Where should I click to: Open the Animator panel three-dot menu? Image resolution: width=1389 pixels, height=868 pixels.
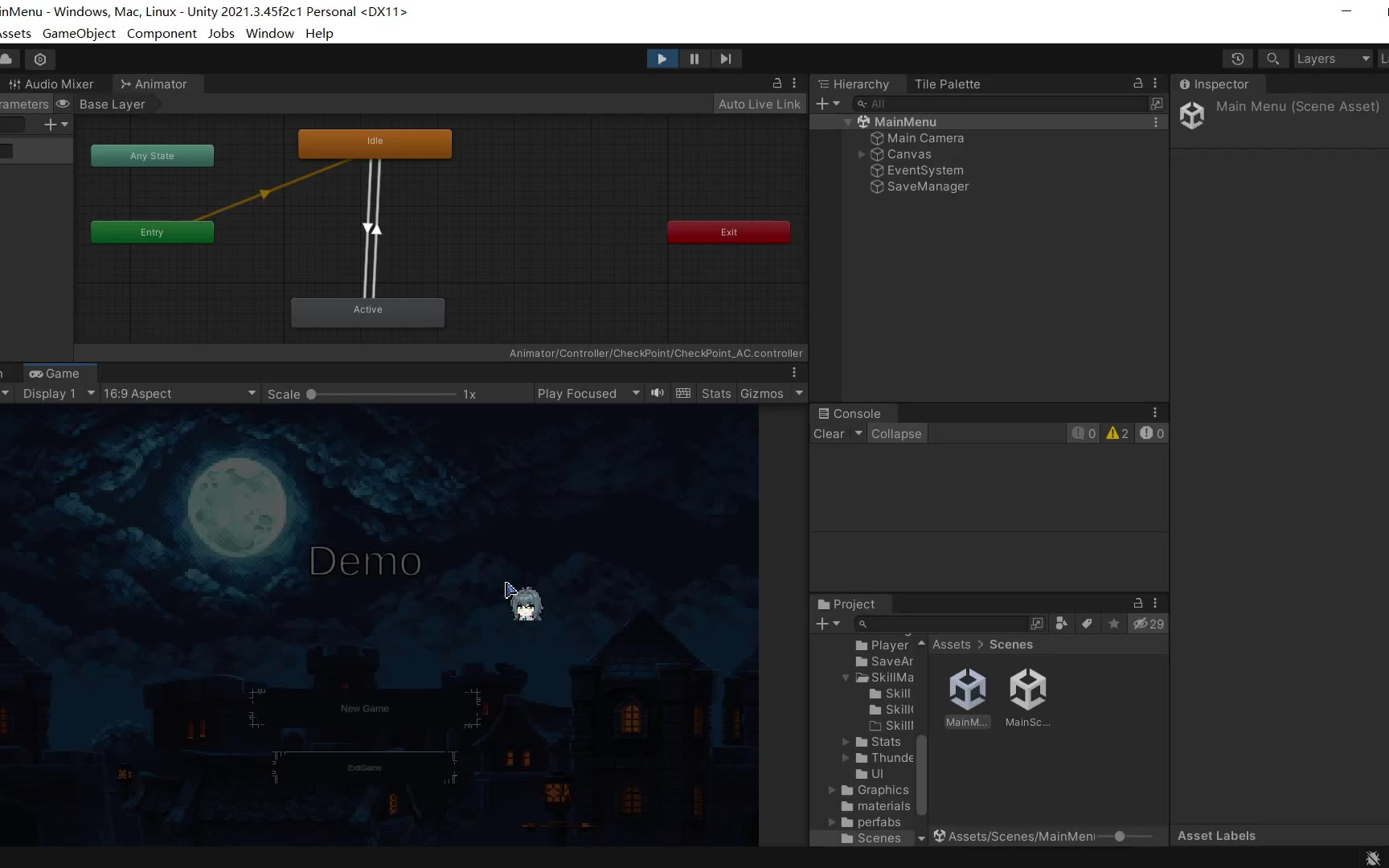click(x=794, y=84)
